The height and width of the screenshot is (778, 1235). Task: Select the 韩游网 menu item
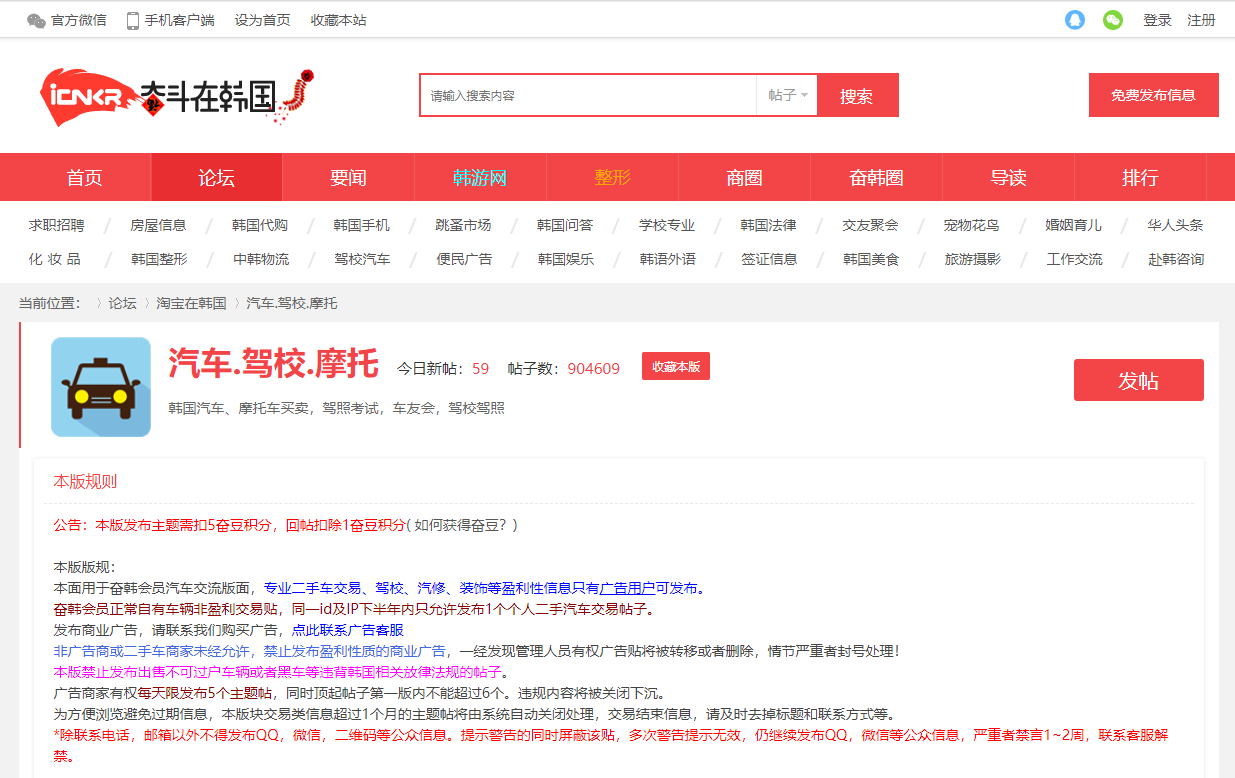pyautogui.click(x=480, y=176)
